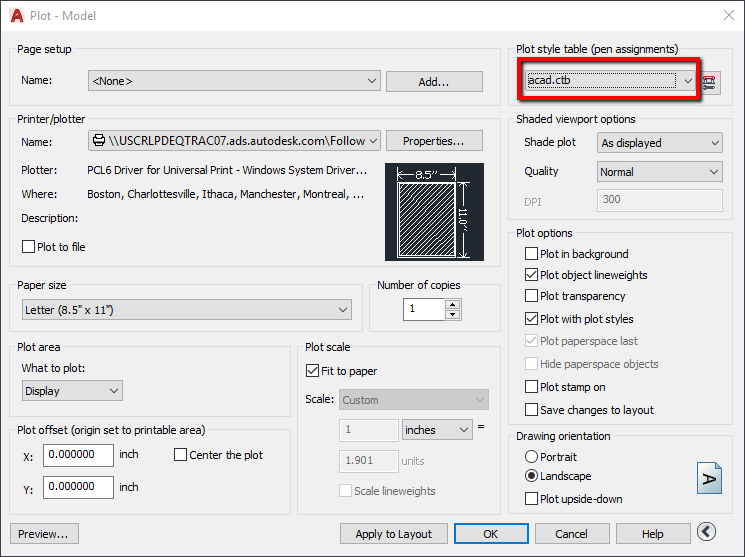Click the drawing orientation page icon
Screen dimensions: 745x557
coord(709,478)
